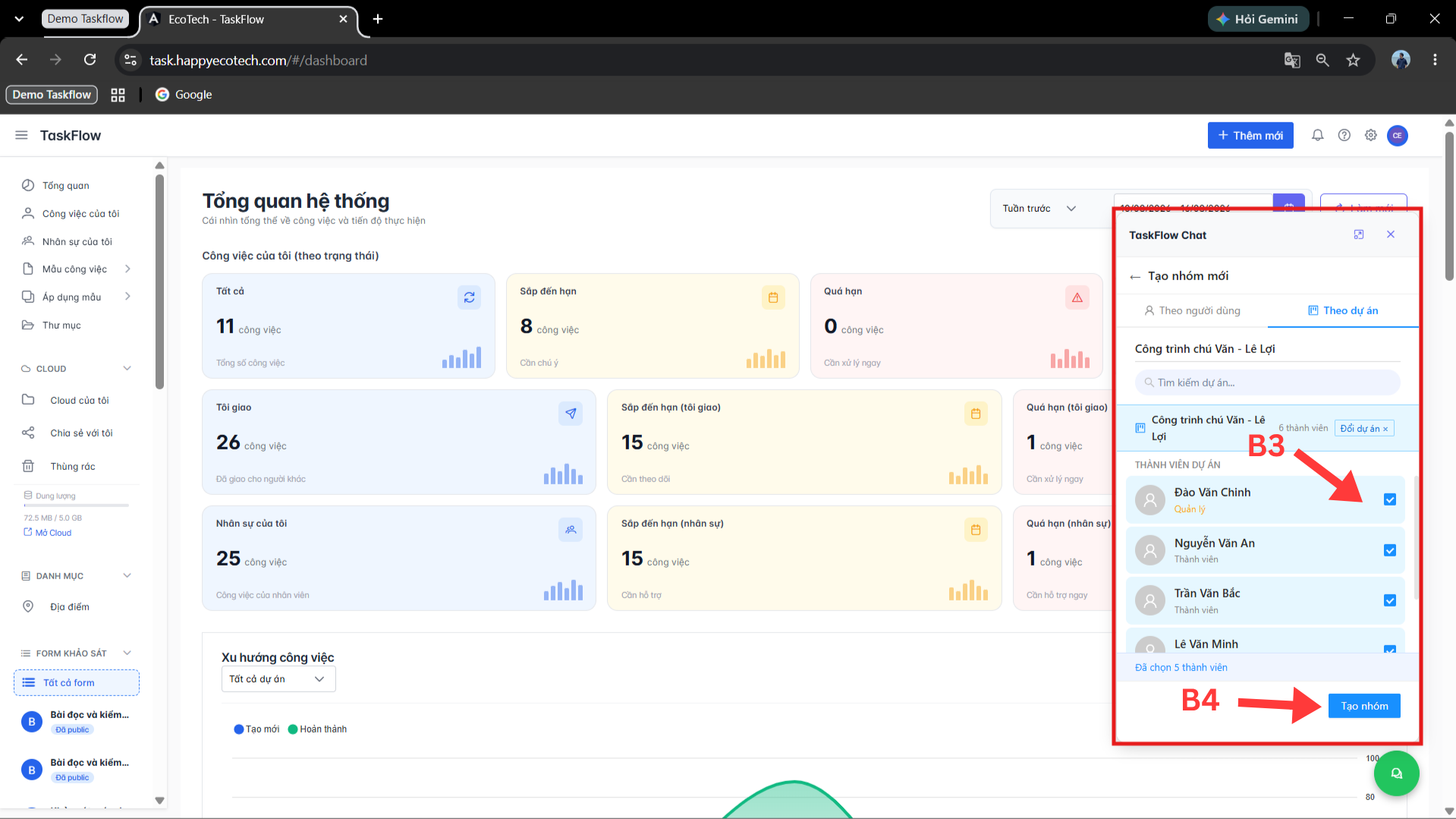Open the Demo Taskflow tab group

click(85, 19)
